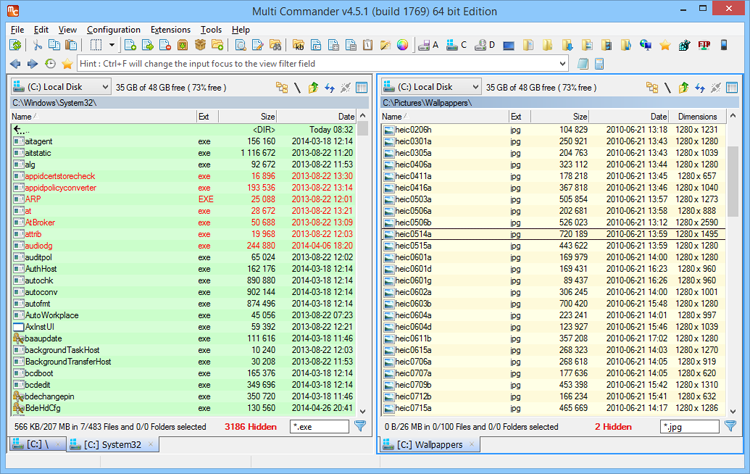Click the left panel *.exe filter field
This screenshot has width=750, height=474.
click(318, 427)
